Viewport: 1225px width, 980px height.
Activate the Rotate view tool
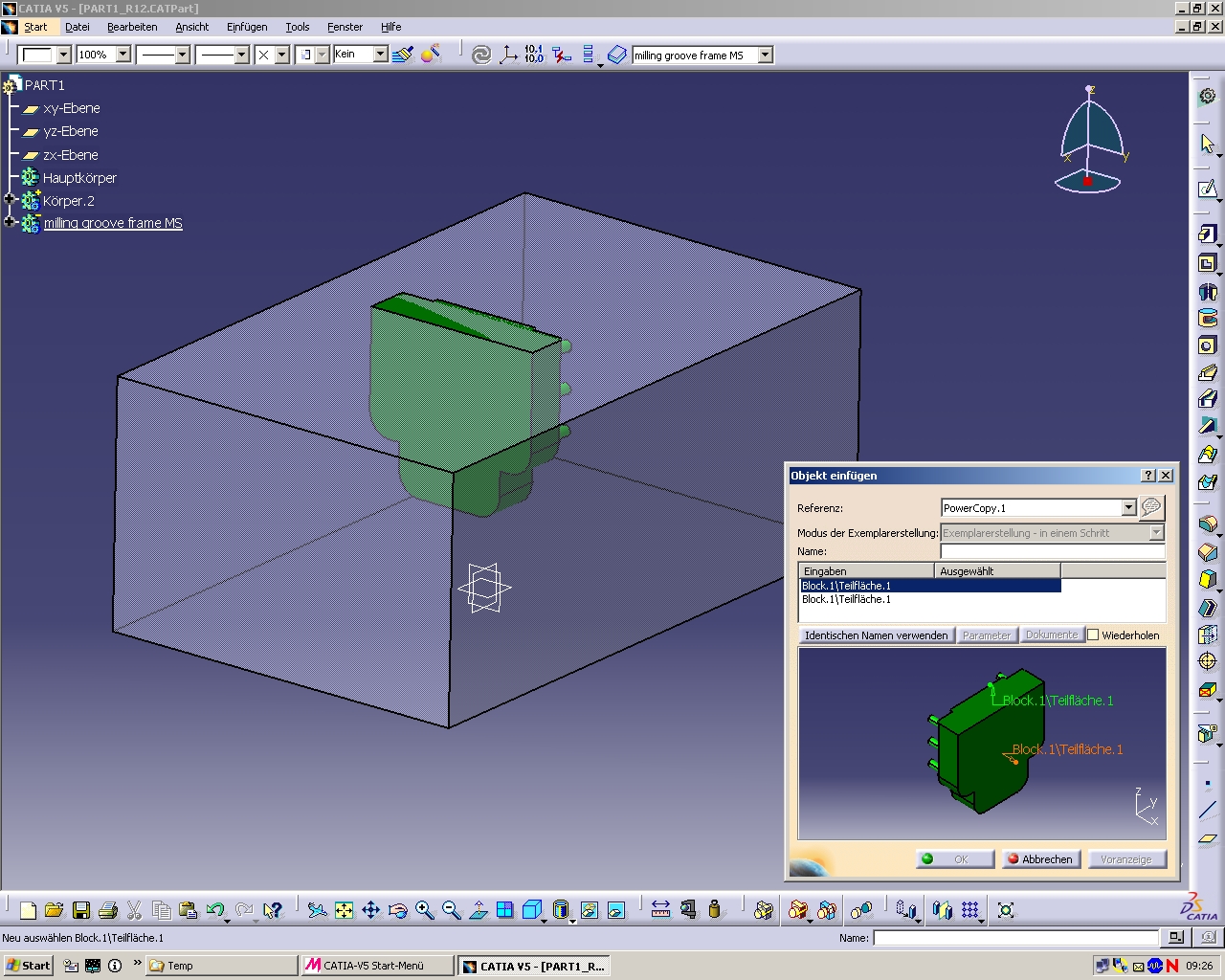click(398, 910)
